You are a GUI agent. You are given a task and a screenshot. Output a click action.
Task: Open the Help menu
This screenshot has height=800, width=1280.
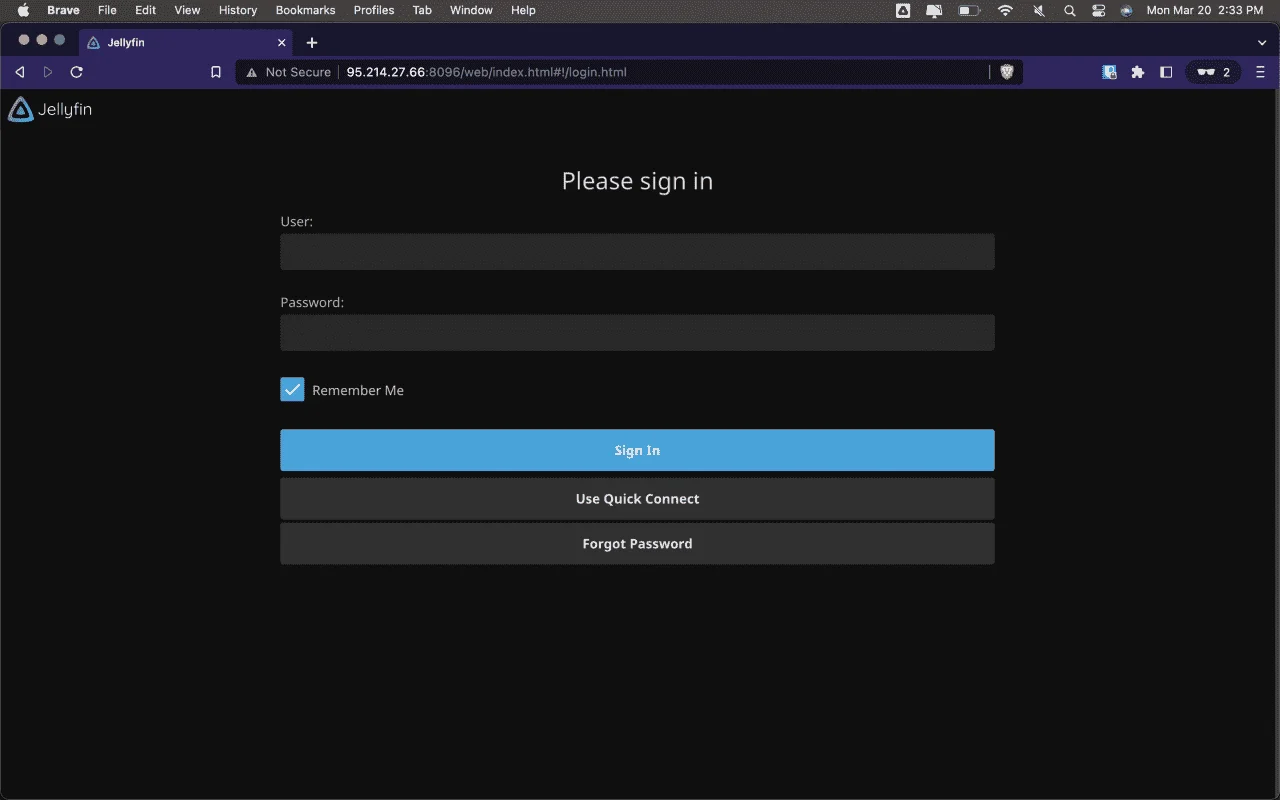[x=523, y=10]
